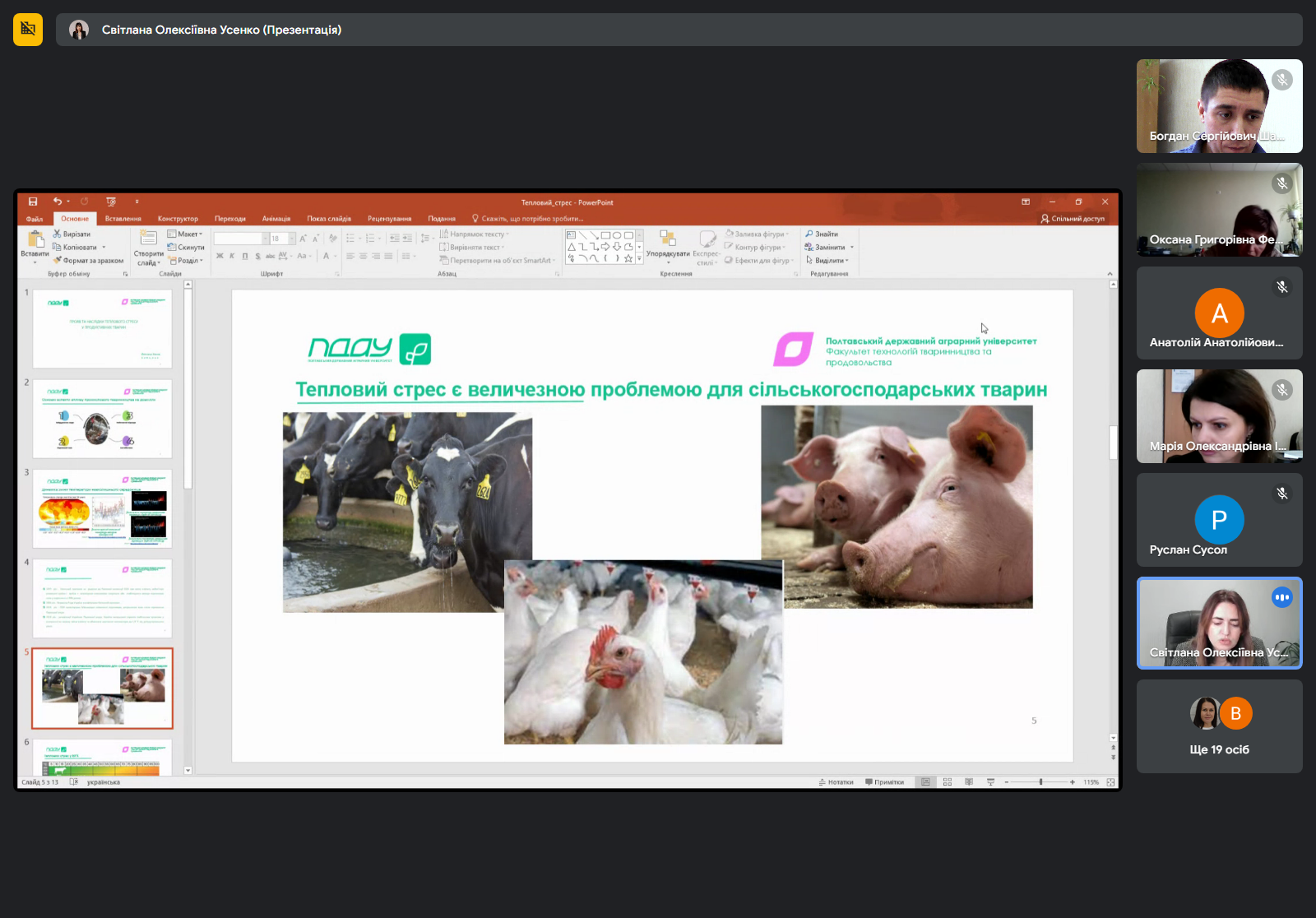Open Напрямок тексту text direction dropdown
Screen dimensions: 1316x918
475,234
